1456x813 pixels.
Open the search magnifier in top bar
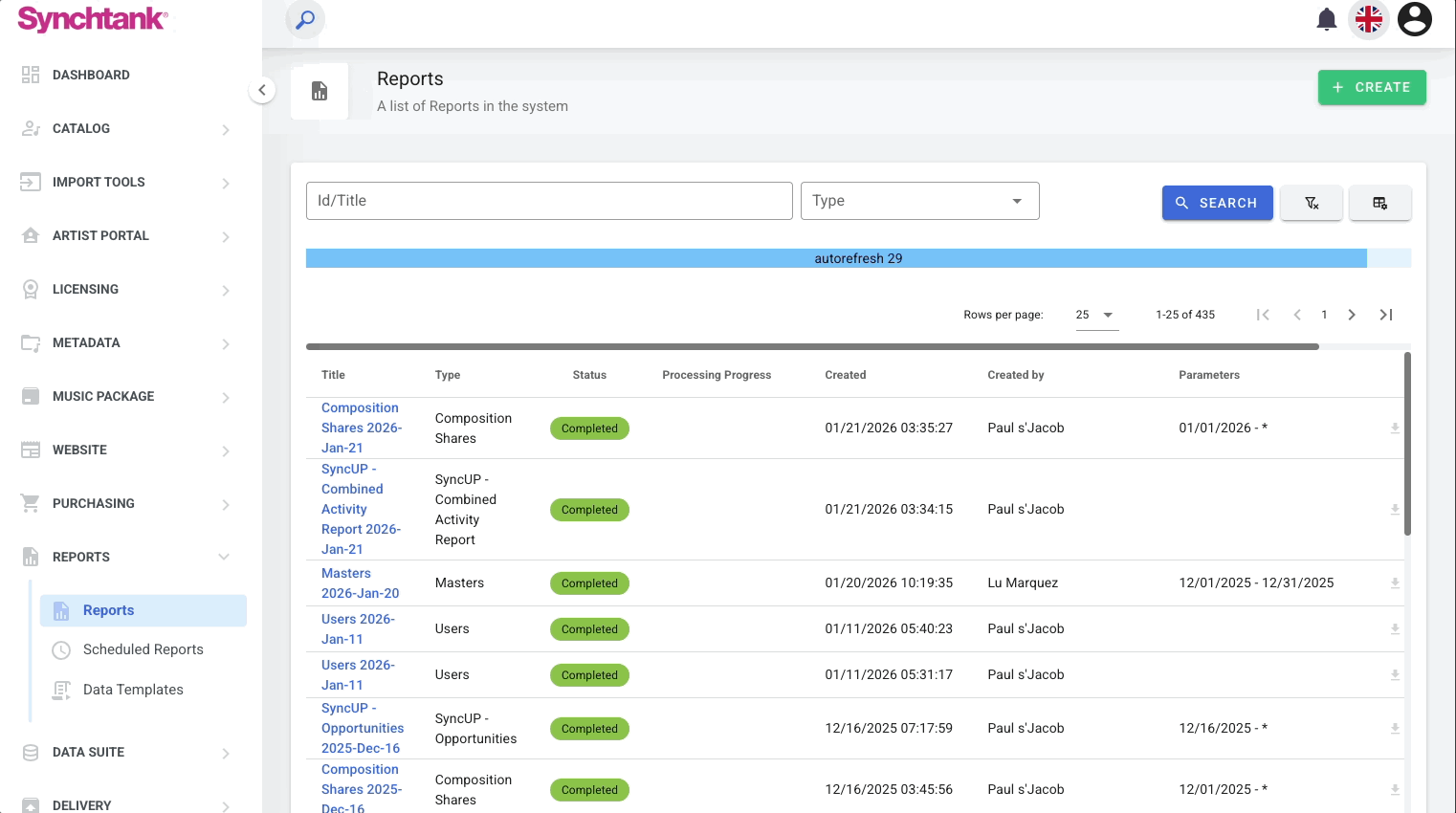click(305, 19)
